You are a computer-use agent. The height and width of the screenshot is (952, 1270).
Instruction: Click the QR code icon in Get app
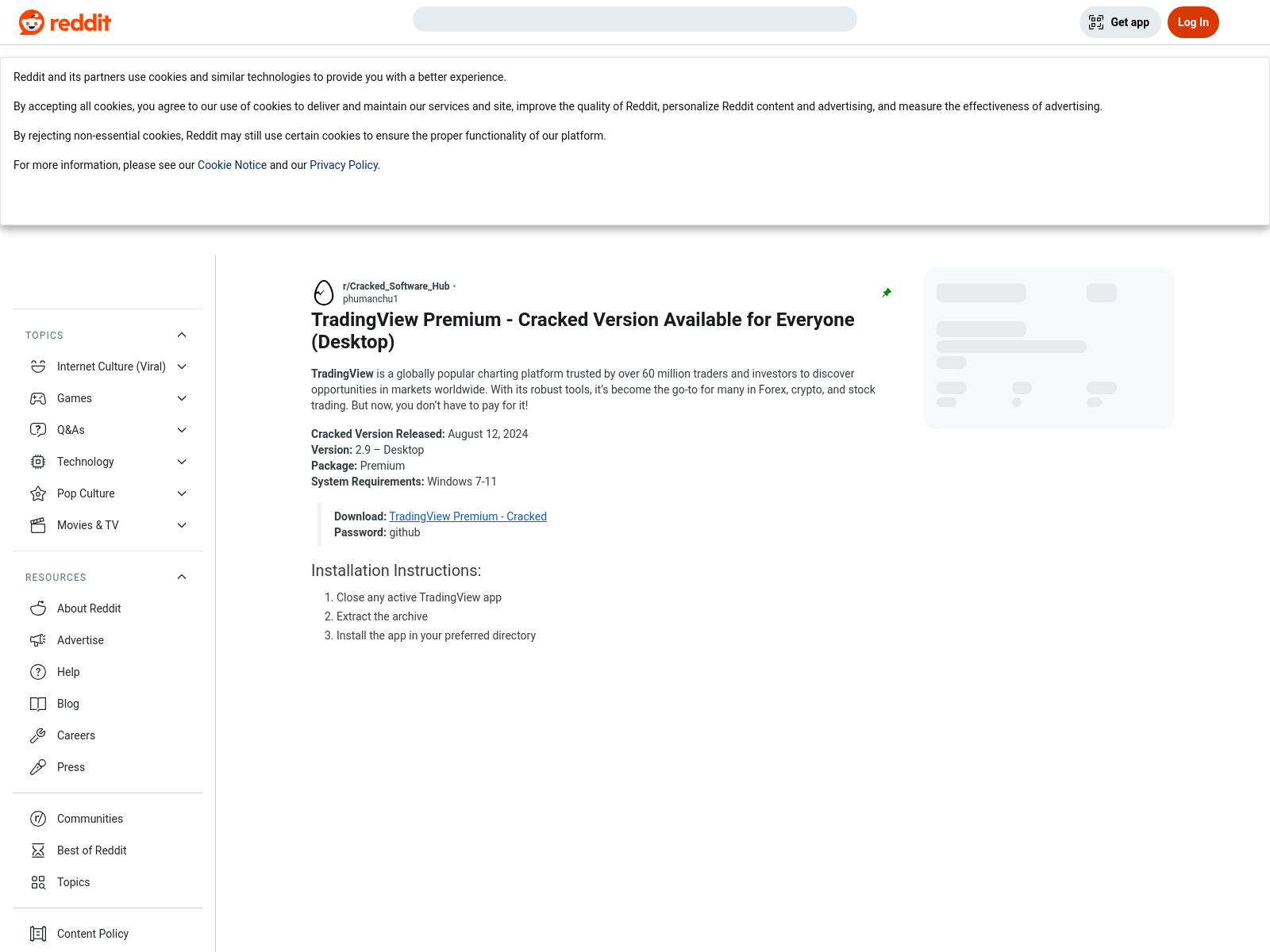(x=1096, y=22)
